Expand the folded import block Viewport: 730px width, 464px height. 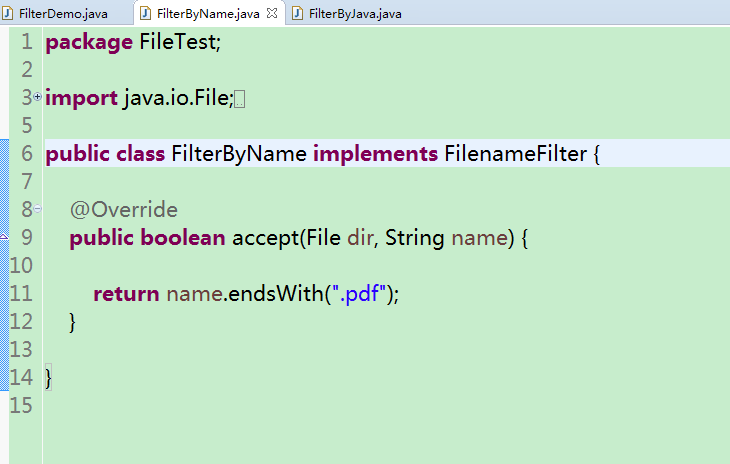(37, 97)
